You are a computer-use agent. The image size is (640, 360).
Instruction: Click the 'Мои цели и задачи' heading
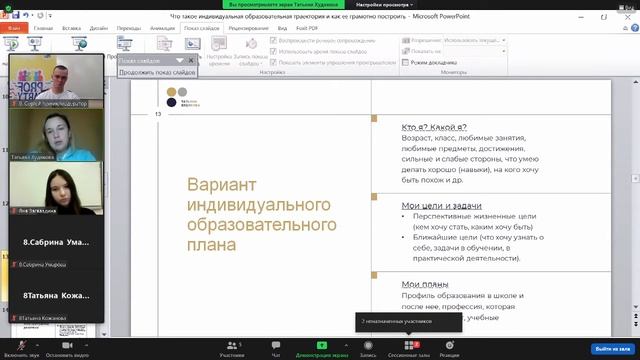pos(442,206)
